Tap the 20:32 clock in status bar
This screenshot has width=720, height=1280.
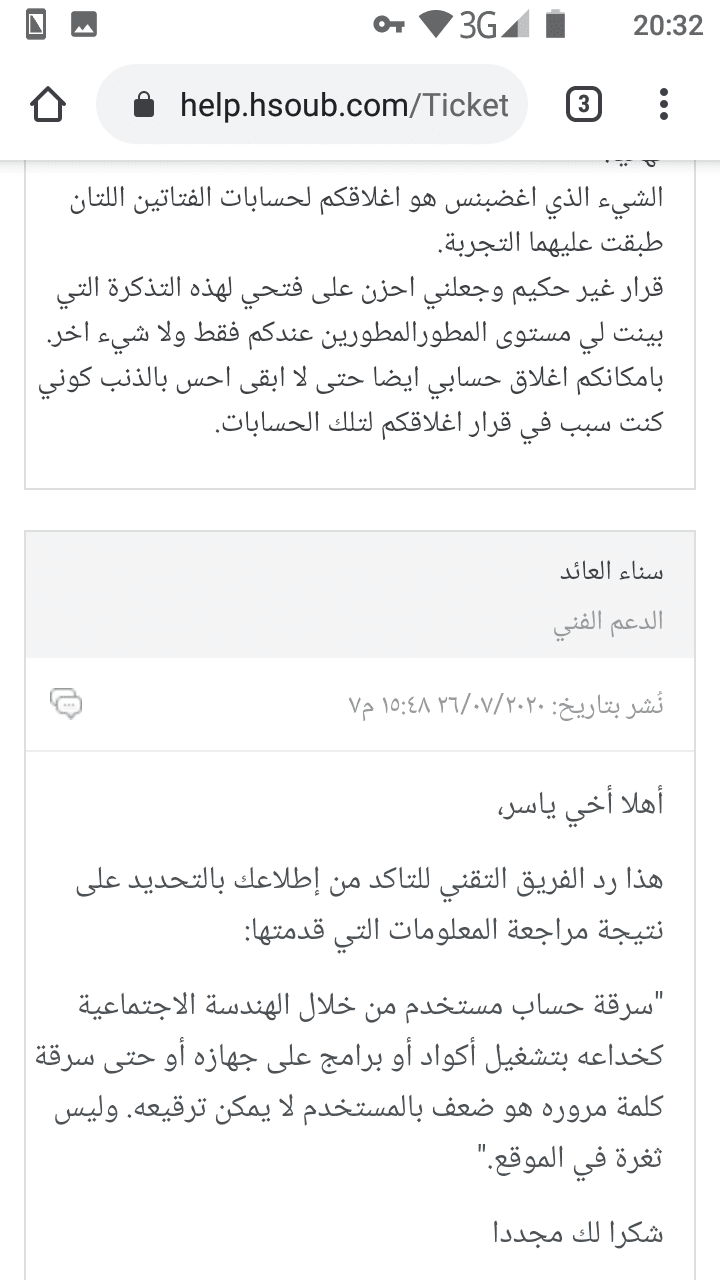pyautogui.click(x=667, y=26)
